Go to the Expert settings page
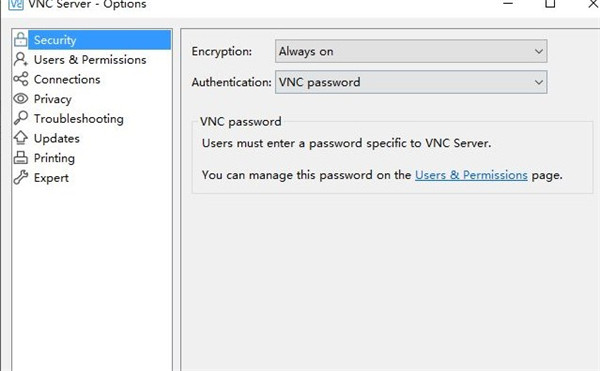The height and width of the screenshot is (371, 600). pyautogui.click(x=51, y=178)
